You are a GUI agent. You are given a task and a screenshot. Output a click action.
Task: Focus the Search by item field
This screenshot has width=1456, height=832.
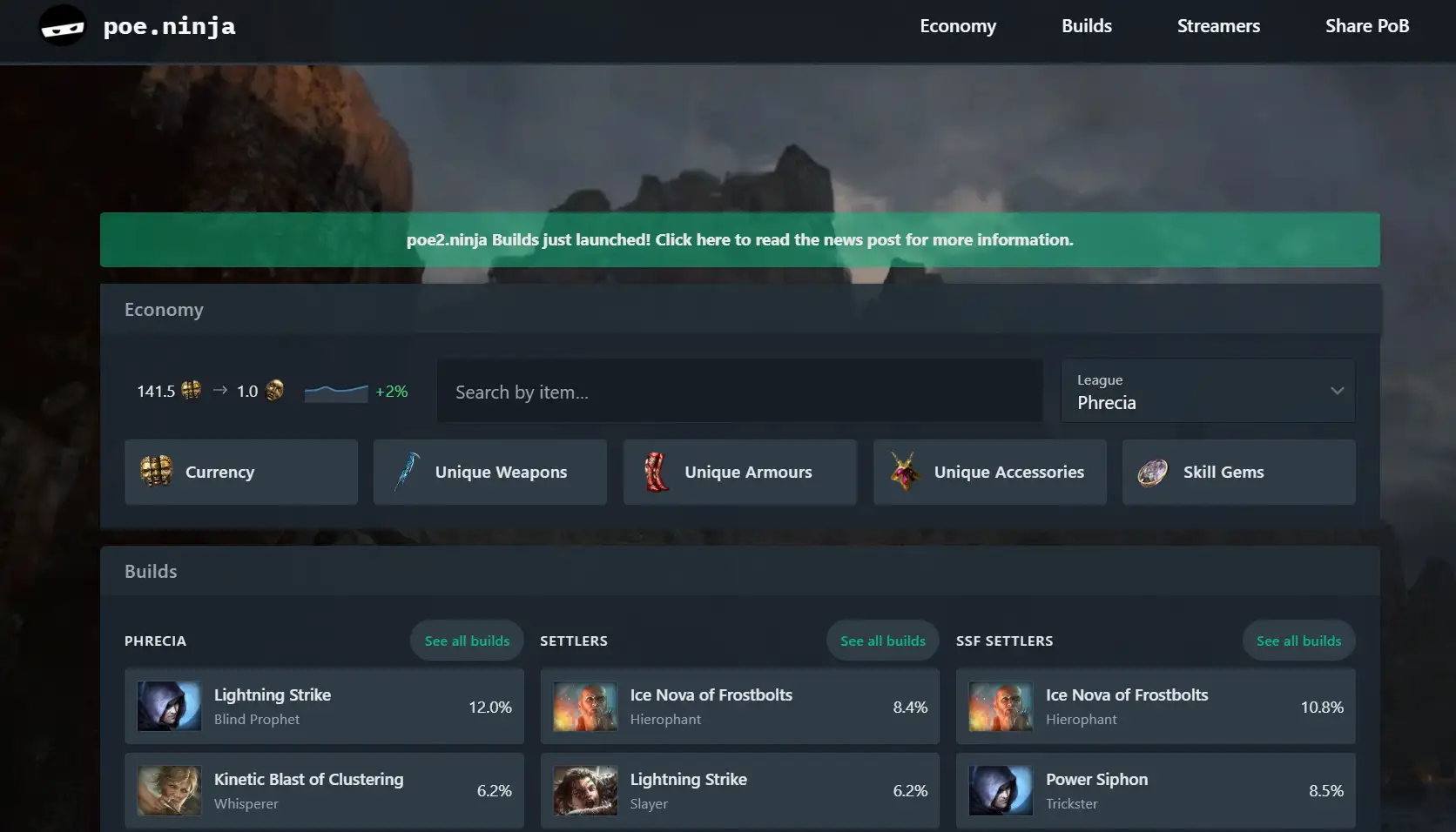[x=740, y=391]
